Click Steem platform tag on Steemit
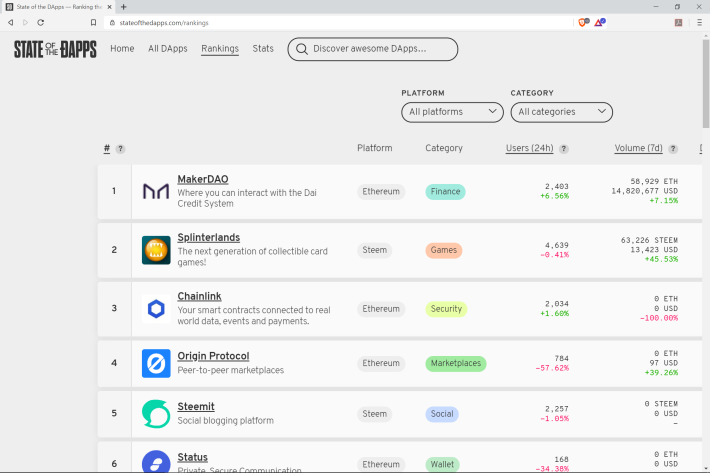Viewport: 710px width, 473px height. click(x=374, y=414)
